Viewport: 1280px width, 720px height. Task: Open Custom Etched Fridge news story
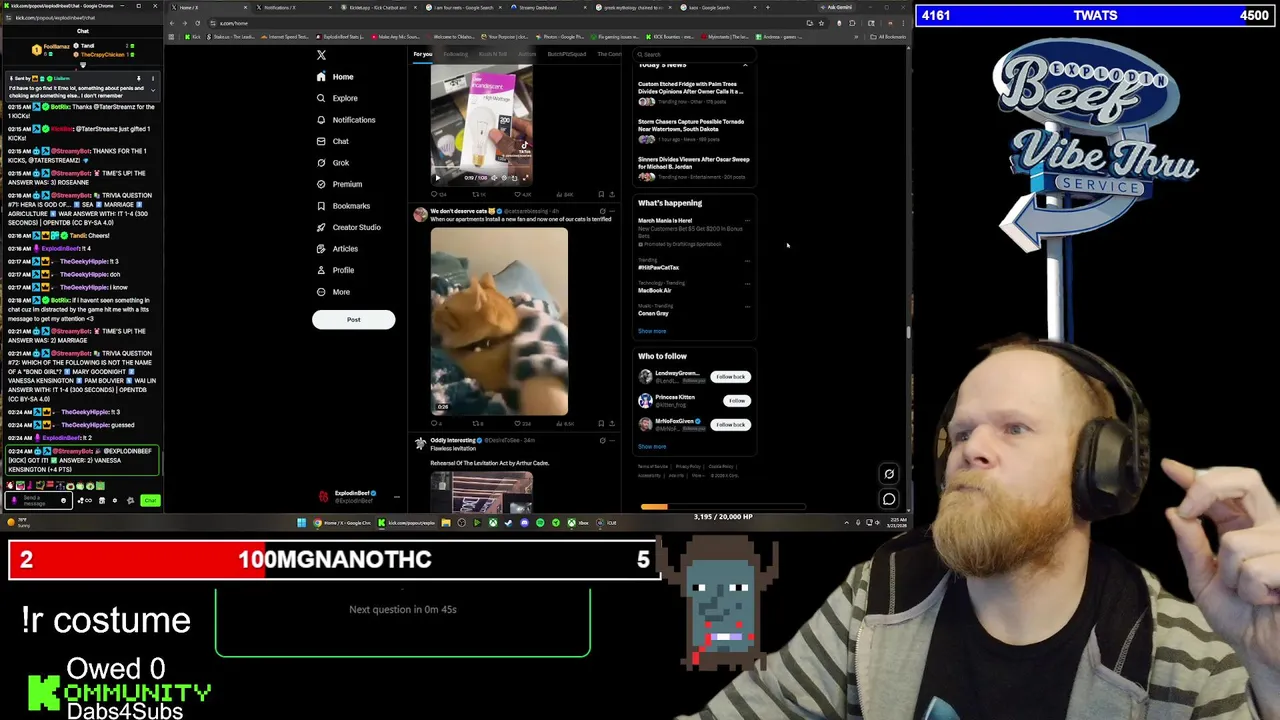pyautogui.click(x=693, y=93)
